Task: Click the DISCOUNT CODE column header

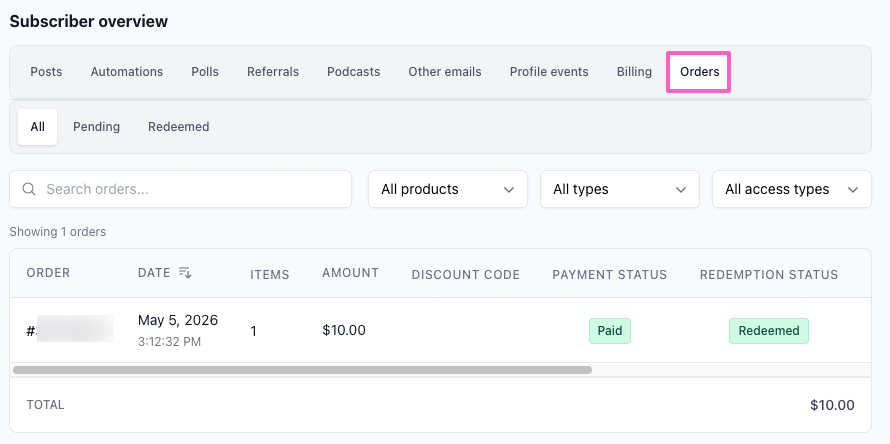Action: (465, 275)
